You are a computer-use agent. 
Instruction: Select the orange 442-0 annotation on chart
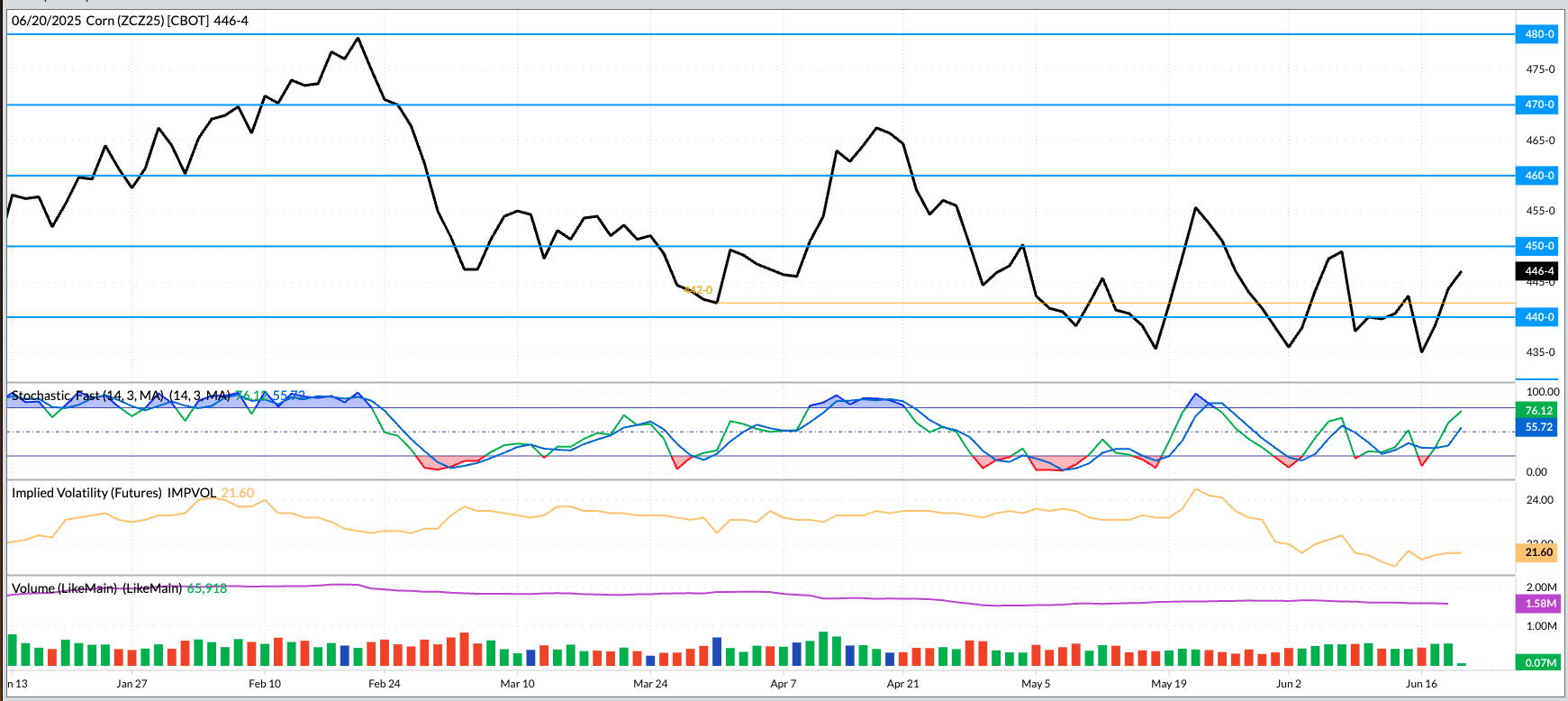coord(698,290)
